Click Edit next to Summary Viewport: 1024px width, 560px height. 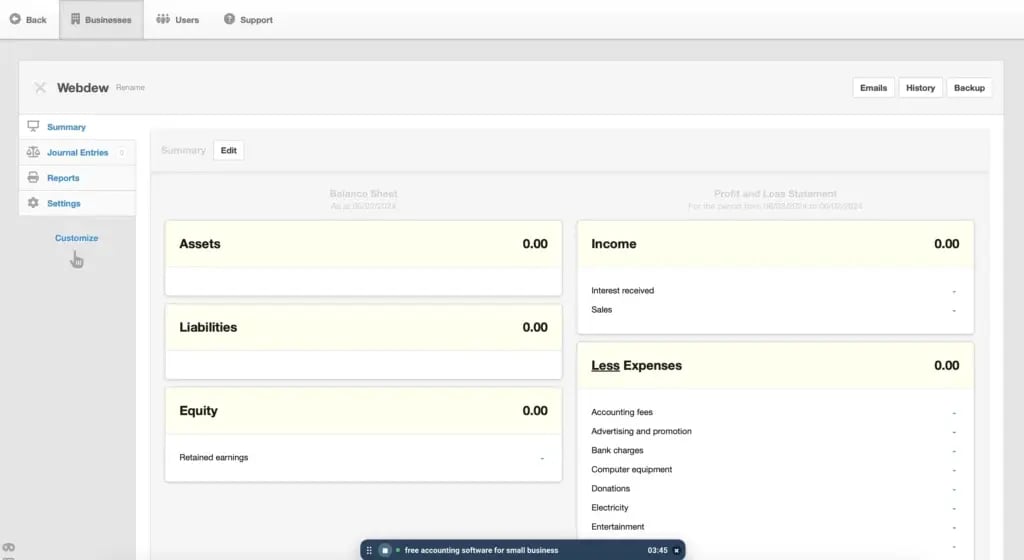pos(228,150)
